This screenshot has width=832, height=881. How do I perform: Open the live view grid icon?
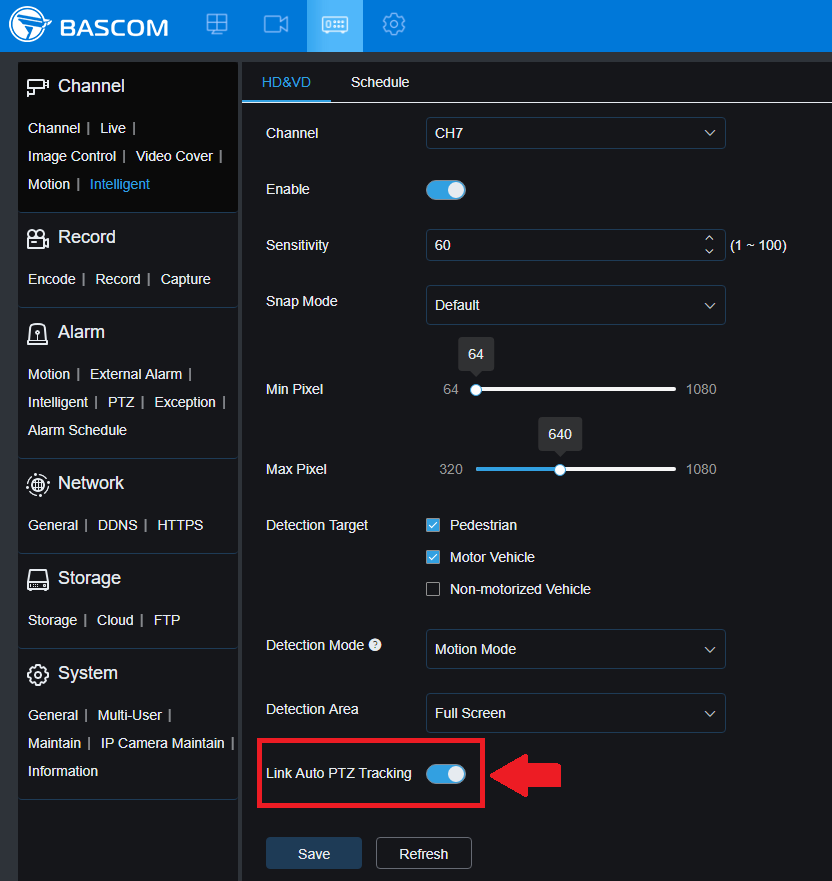[217, 24]
